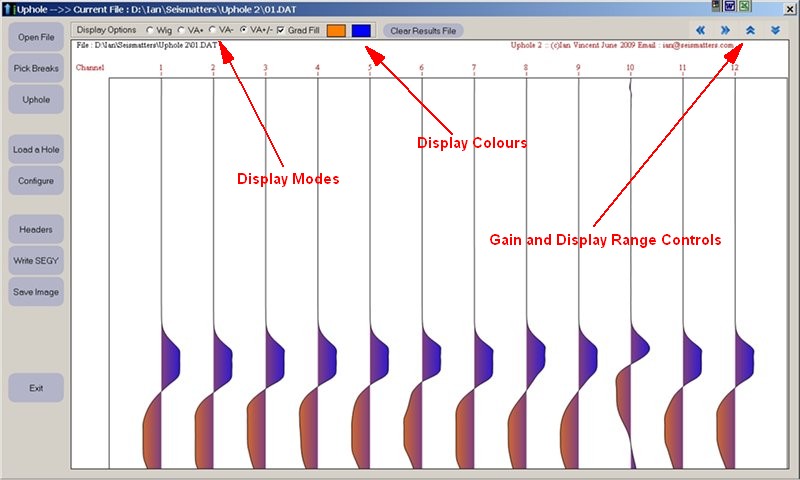Viewport: 800px width, 480px height.
Task: Click the channel 1 trace label
Action: 161,67
